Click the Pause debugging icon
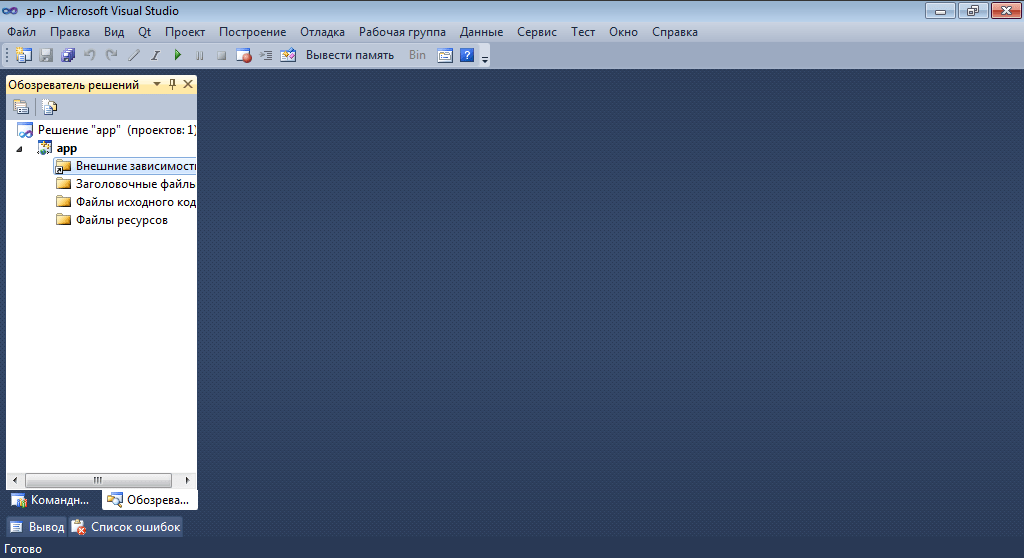Image resolution: width=1024 pixels, height=558 pixels. point(200,56)
